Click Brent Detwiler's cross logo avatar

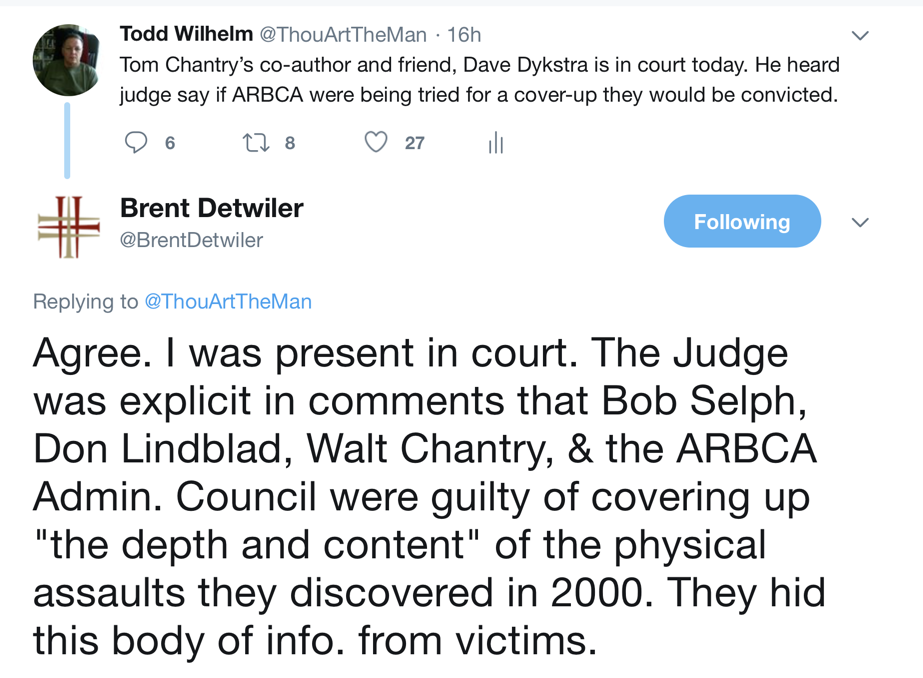pyautogui.click(x=68, y=227)
